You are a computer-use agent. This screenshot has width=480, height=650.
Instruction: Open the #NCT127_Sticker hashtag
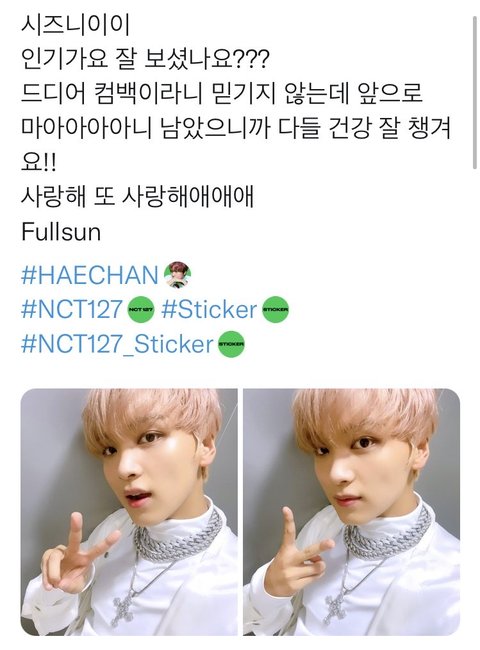[117, 344]
